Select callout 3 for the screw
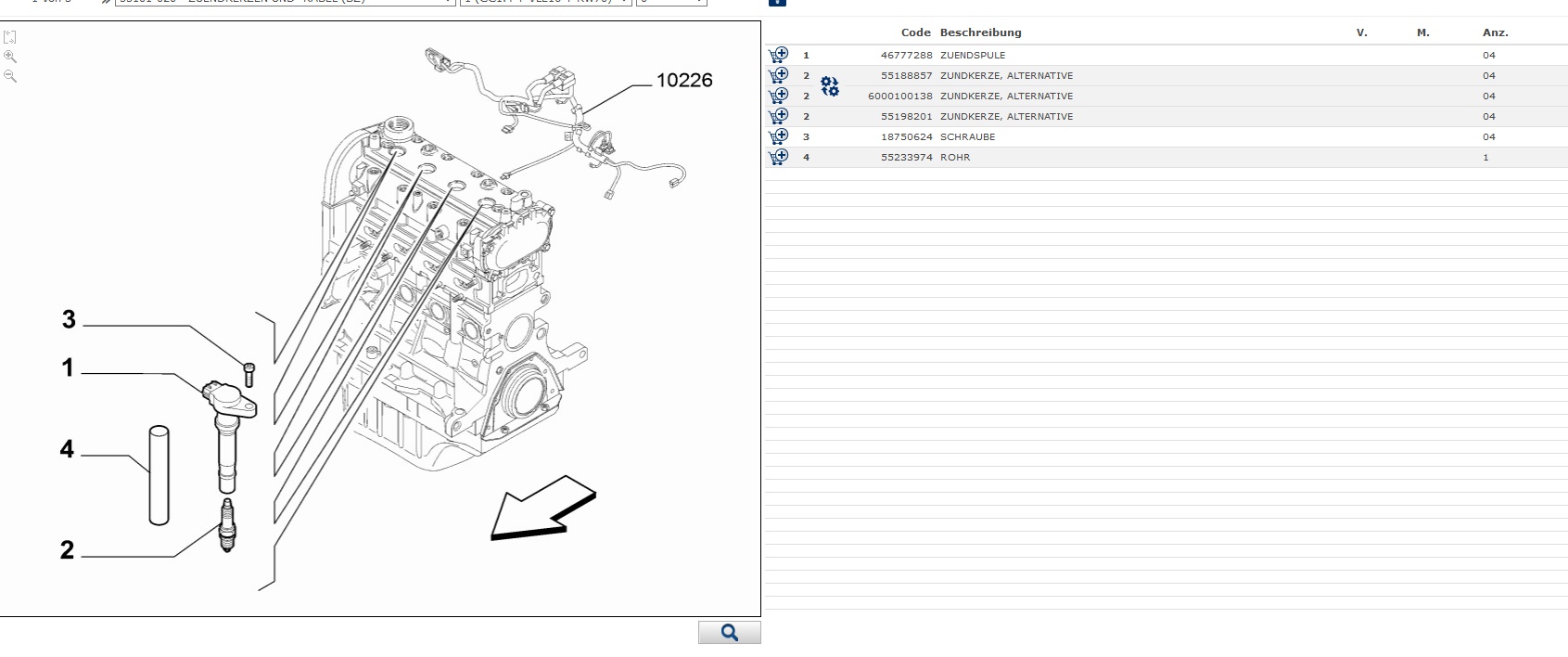 pos(68,320)
